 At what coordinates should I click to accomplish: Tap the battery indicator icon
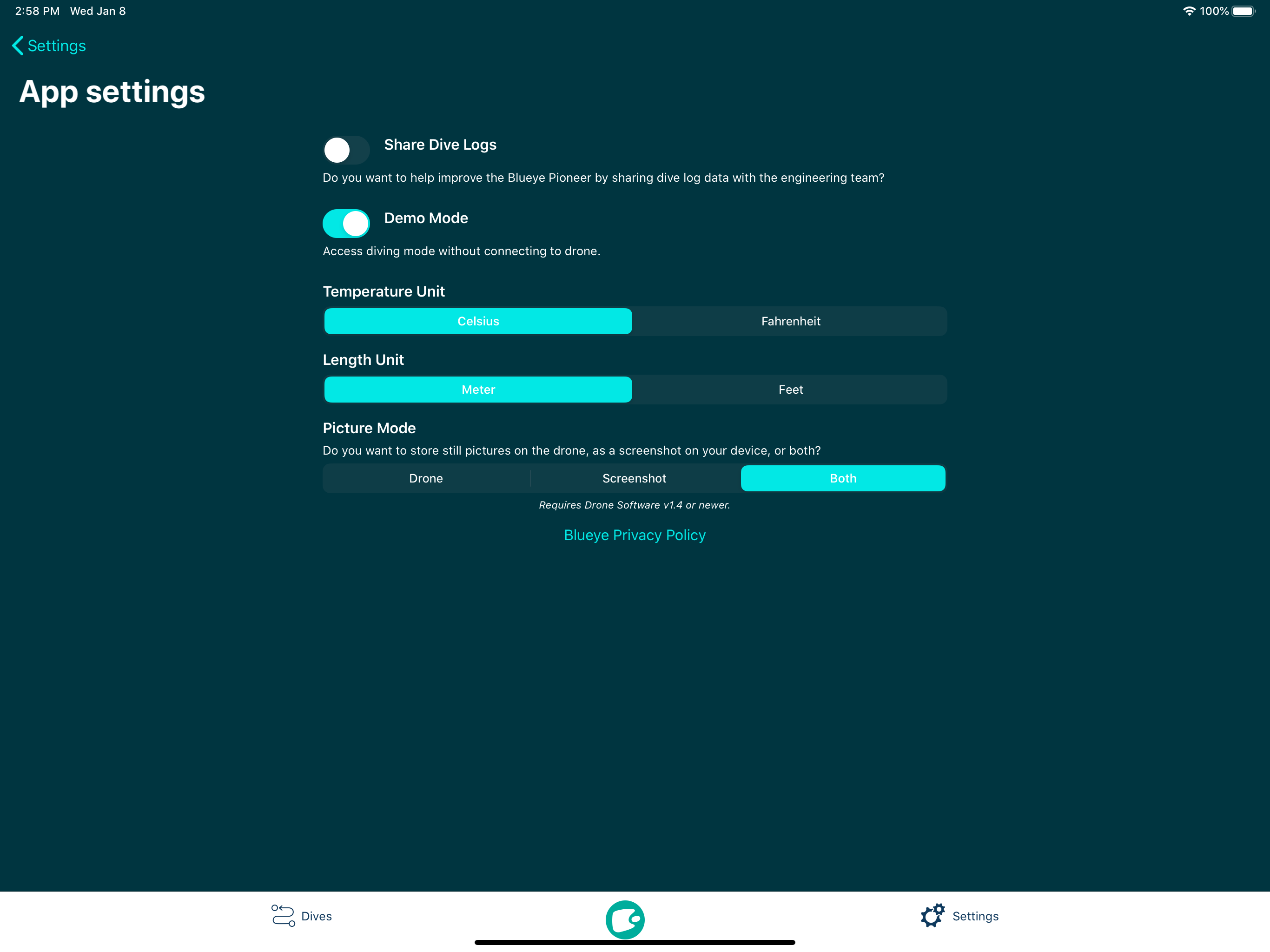(1243, 11)
